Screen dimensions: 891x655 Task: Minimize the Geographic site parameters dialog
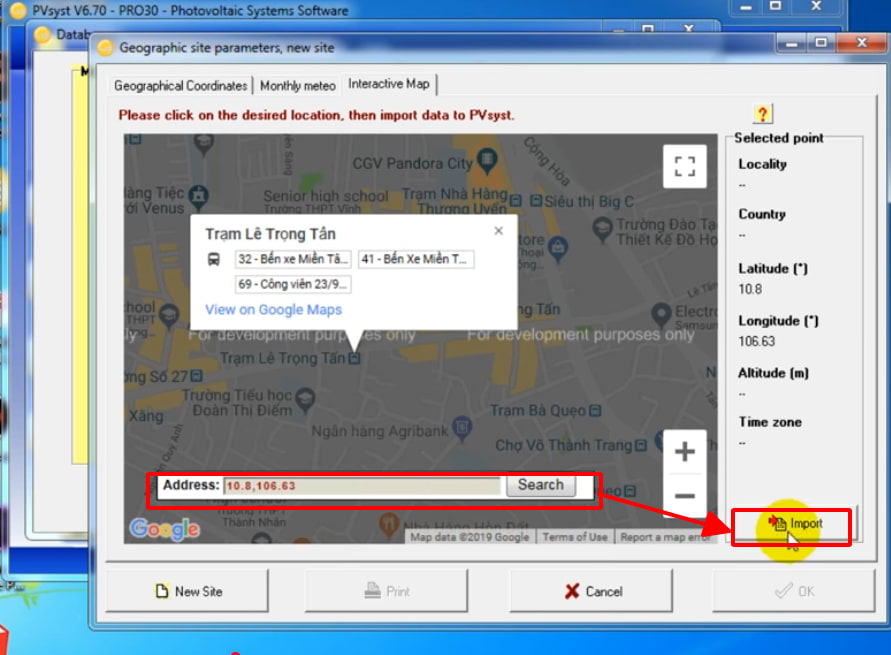[792, 43]
